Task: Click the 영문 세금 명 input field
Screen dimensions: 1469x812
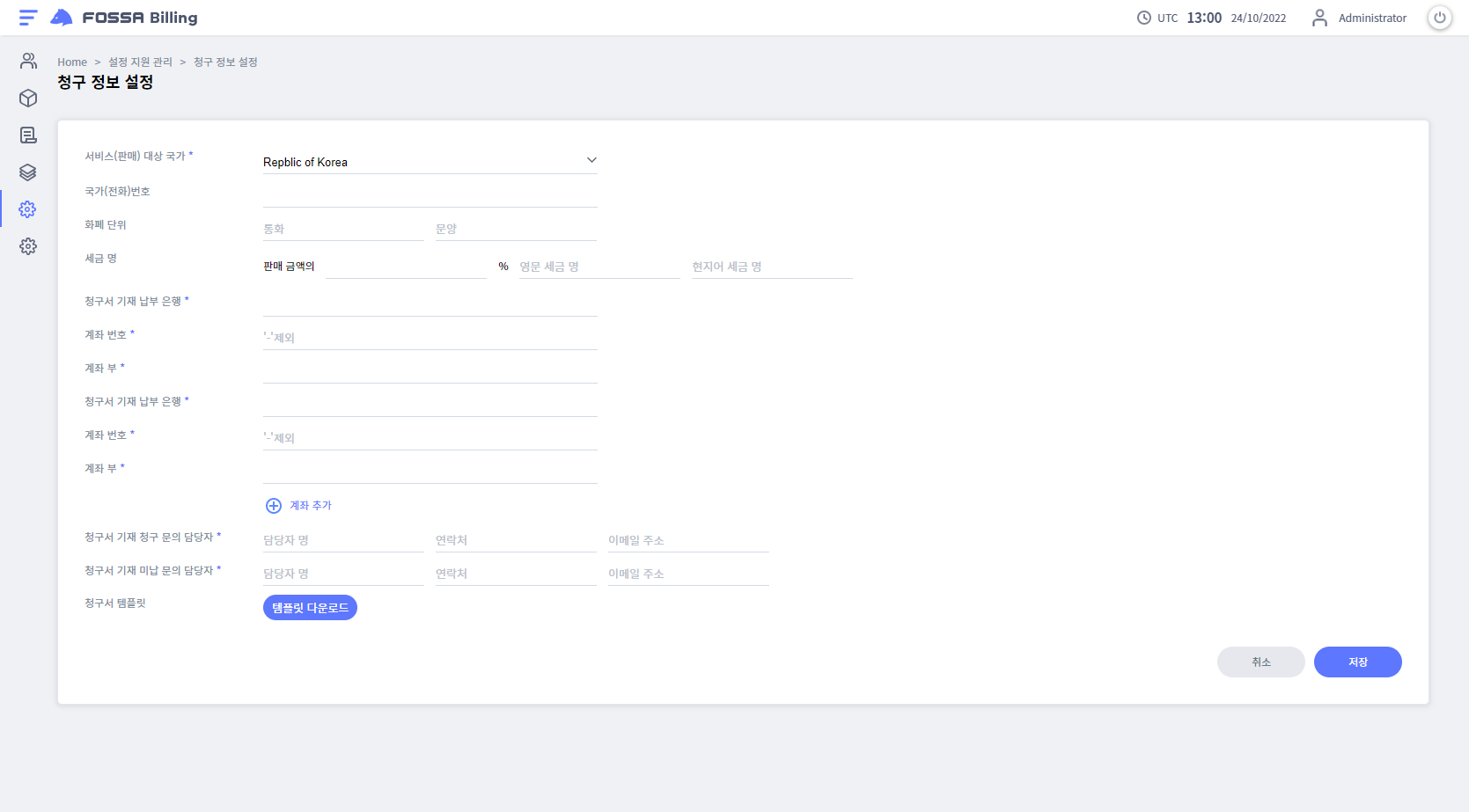Action: [x=599, y=267]
